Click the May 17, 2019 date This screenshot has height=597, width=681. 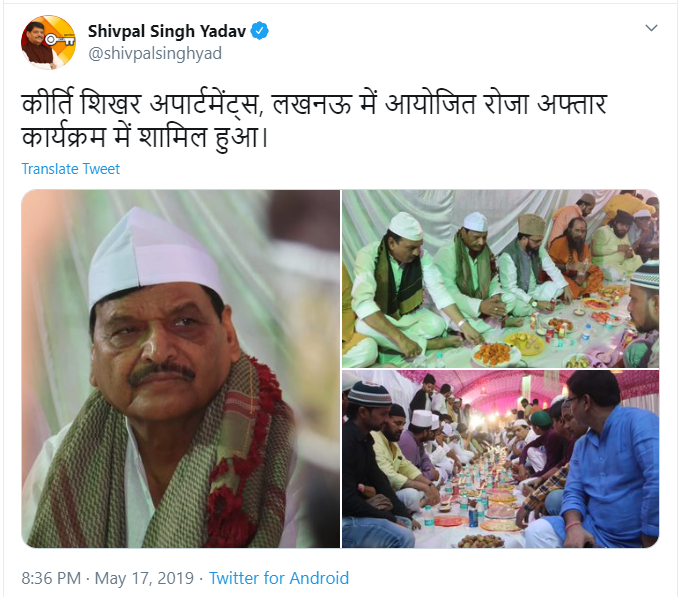(x=144, y=578)
